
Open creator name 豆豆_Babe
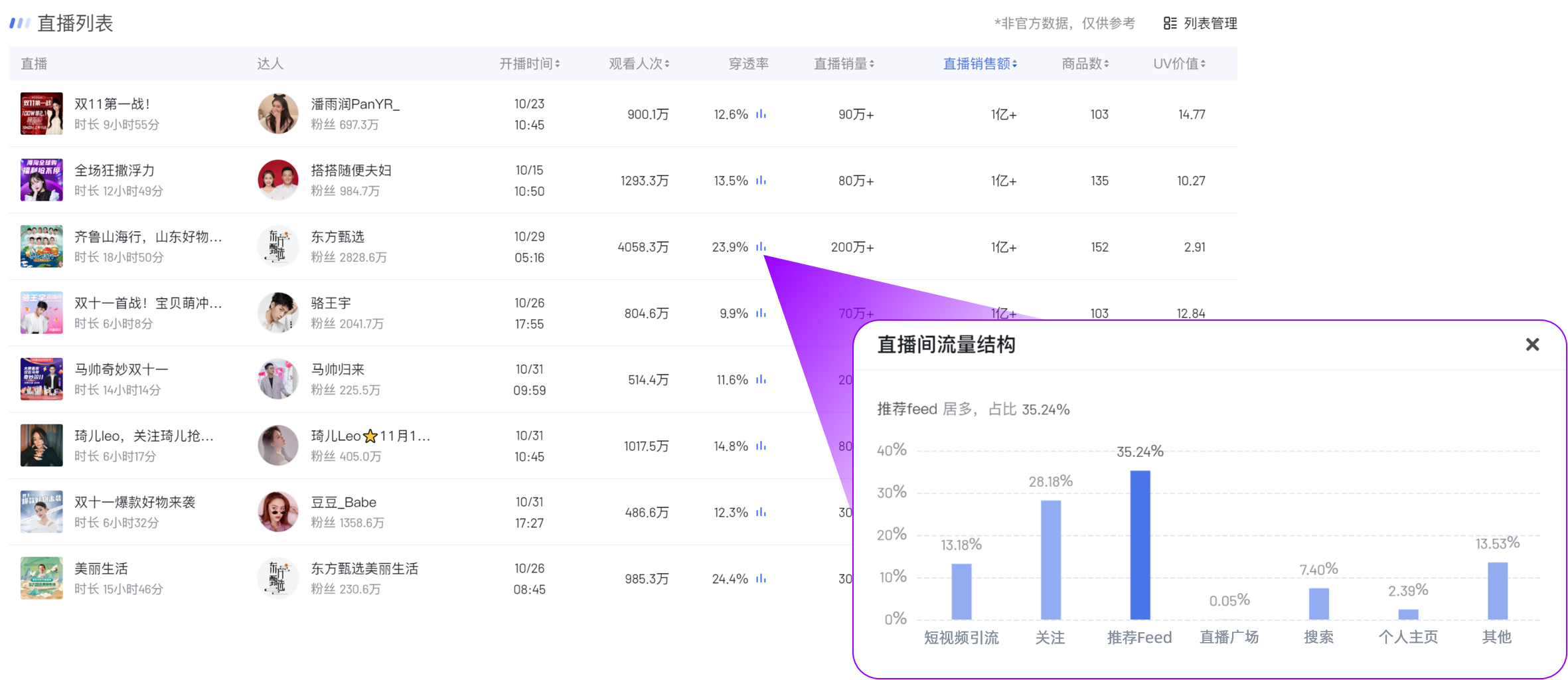[344, 503]
